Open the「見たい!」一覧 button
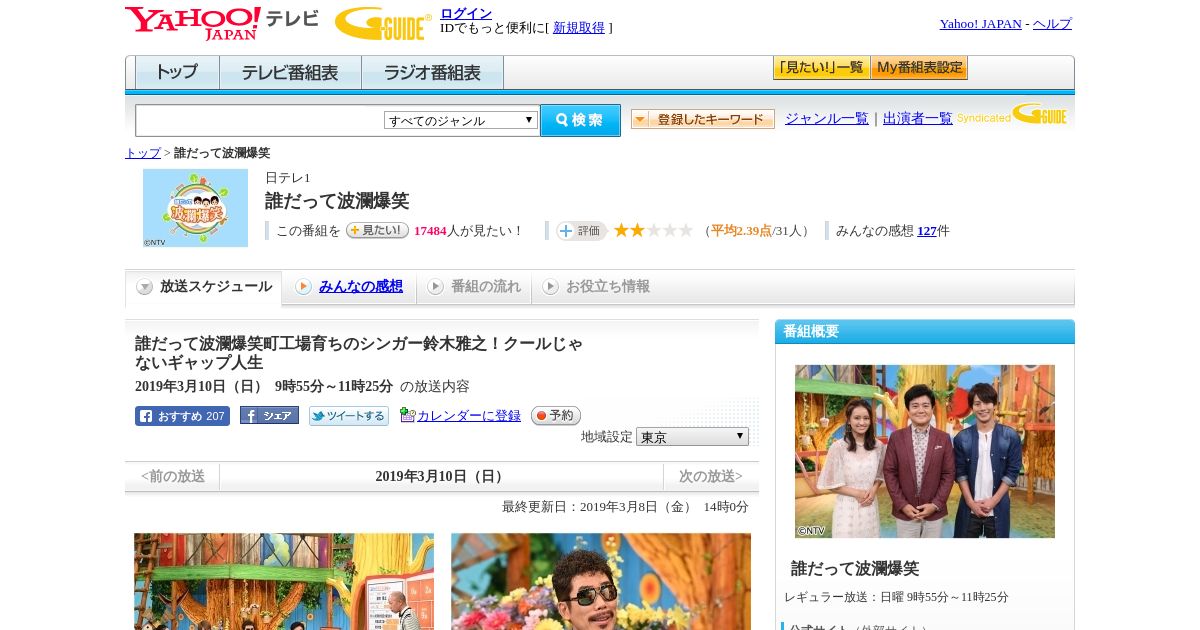 (822, 68)
